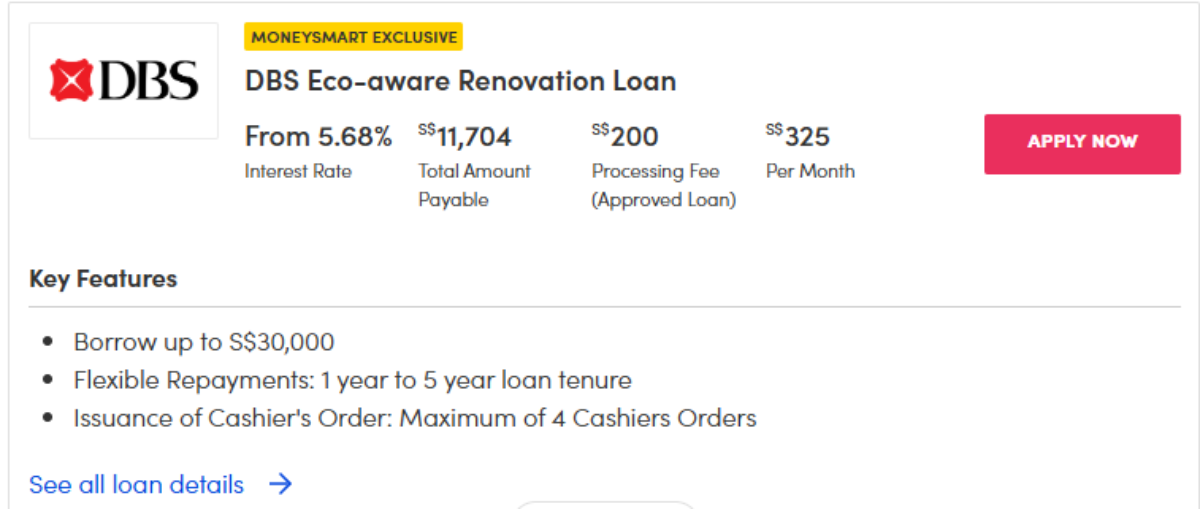Click the red DBS star emblem
This screenshot has height=509, width=1200.
pyautogui.click(x=70, y=81)
